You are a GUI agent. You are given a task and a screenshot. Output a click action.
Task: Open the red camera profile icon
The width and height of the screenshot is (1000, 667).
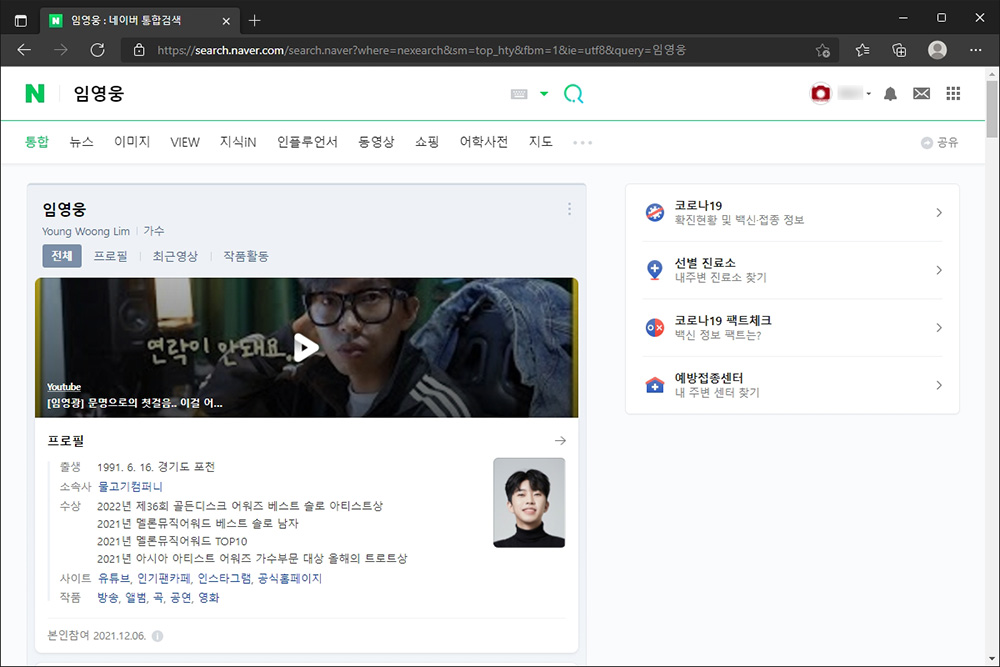(x=821, y=94)
